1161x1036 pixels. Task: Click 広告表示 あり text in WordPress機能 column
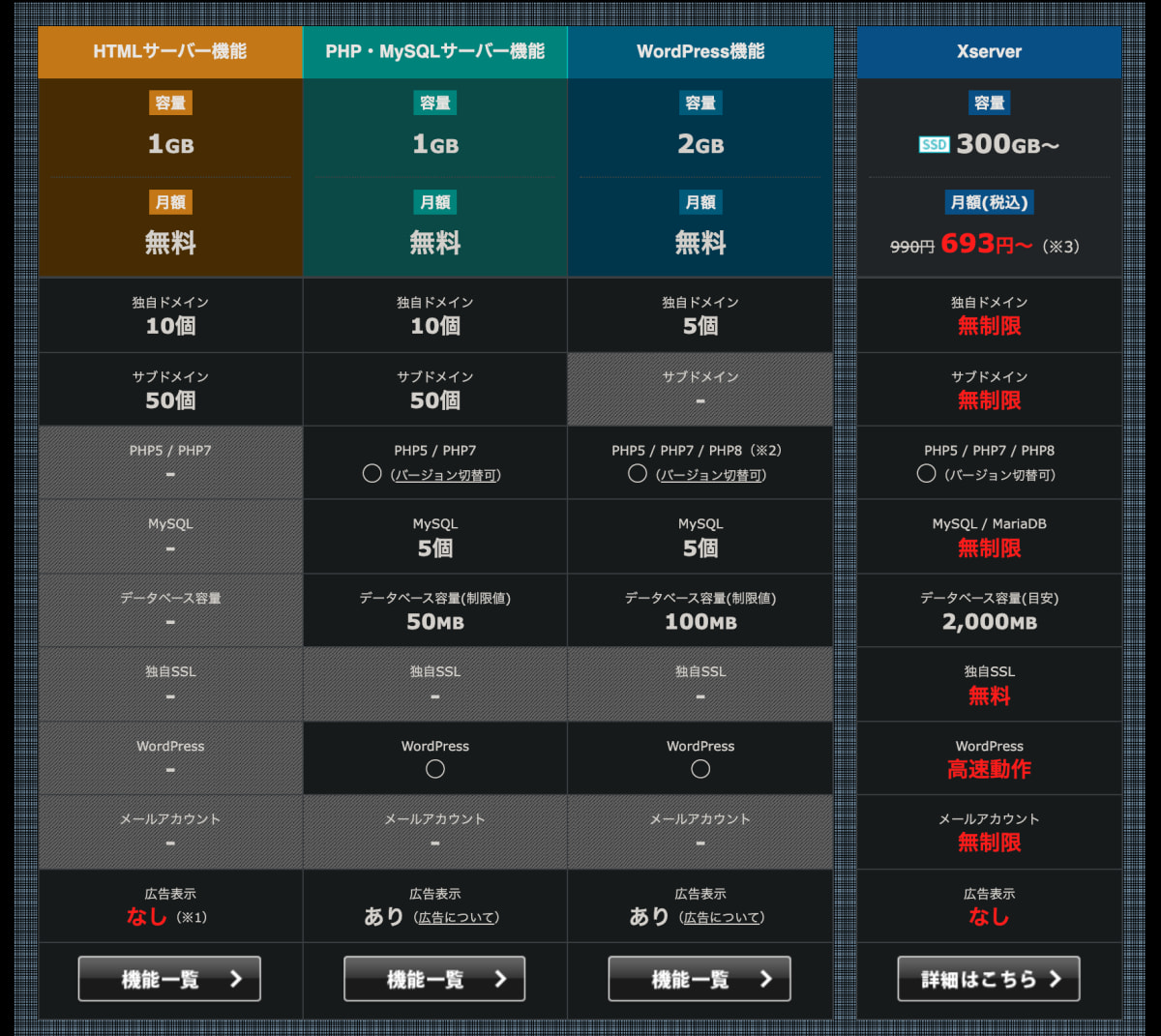649,916
